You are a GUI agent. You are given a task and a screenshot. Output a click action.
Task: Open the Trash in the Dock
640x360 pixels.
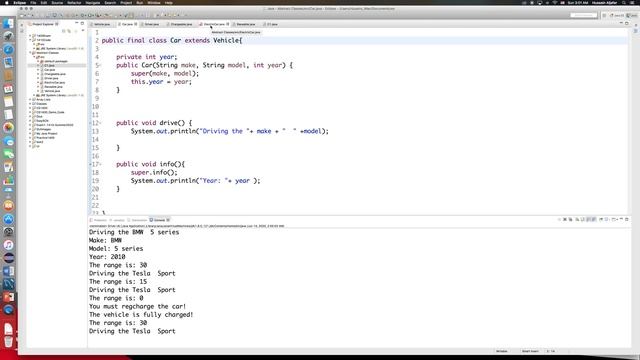[x=8, y=341]
